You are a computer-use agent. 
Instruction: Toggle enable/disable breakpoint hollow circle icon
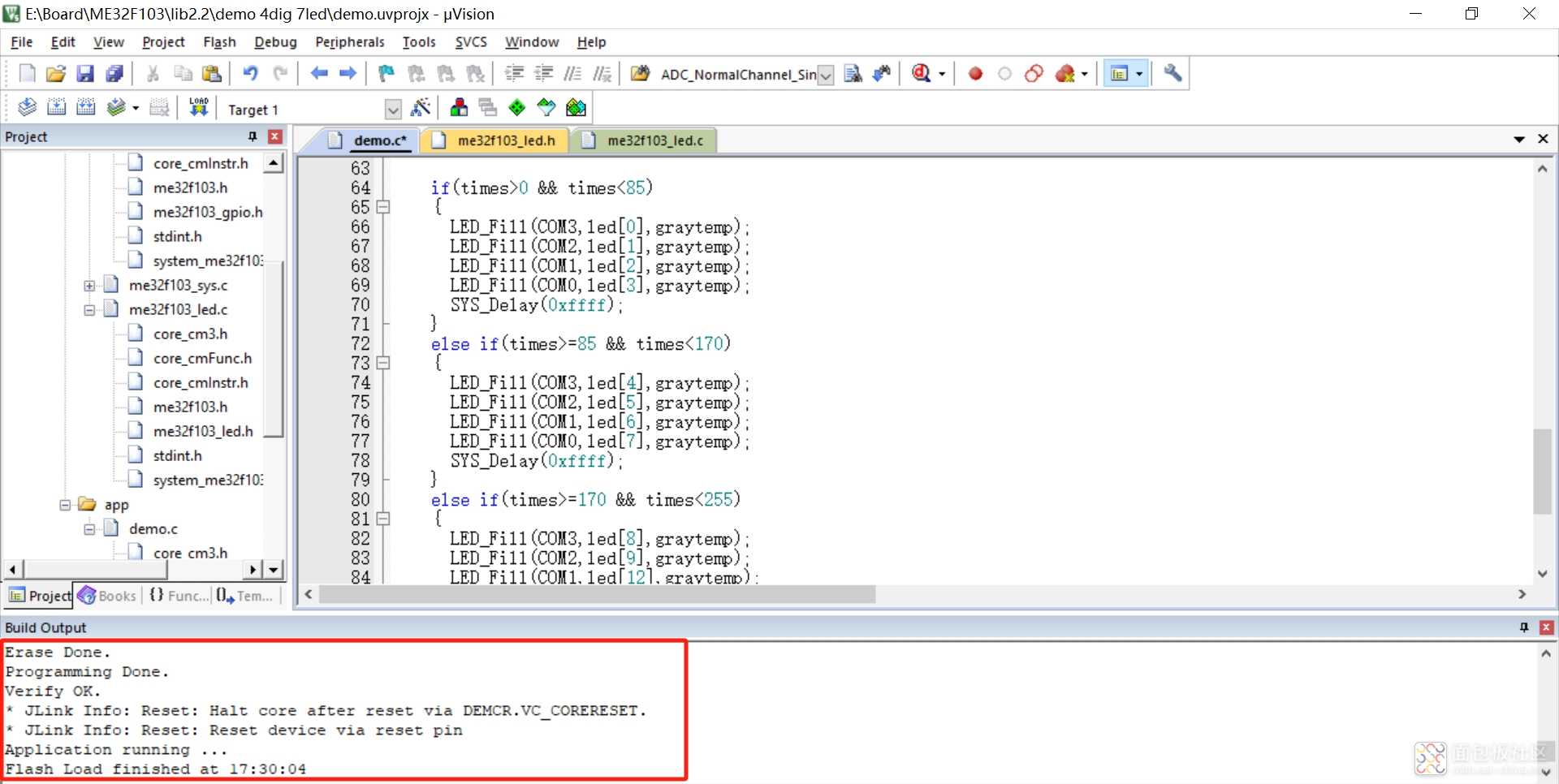click(x=1004, y=74)
